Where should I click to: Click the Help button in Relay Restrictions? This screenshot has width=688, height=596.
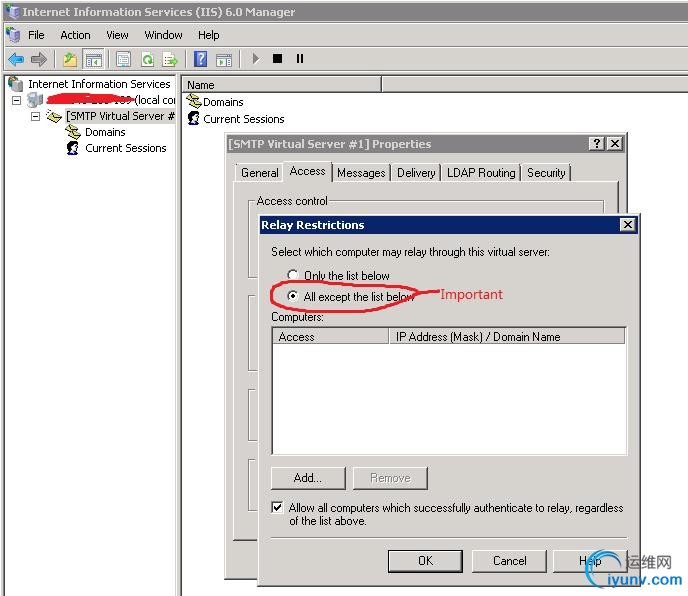point(590,561)
